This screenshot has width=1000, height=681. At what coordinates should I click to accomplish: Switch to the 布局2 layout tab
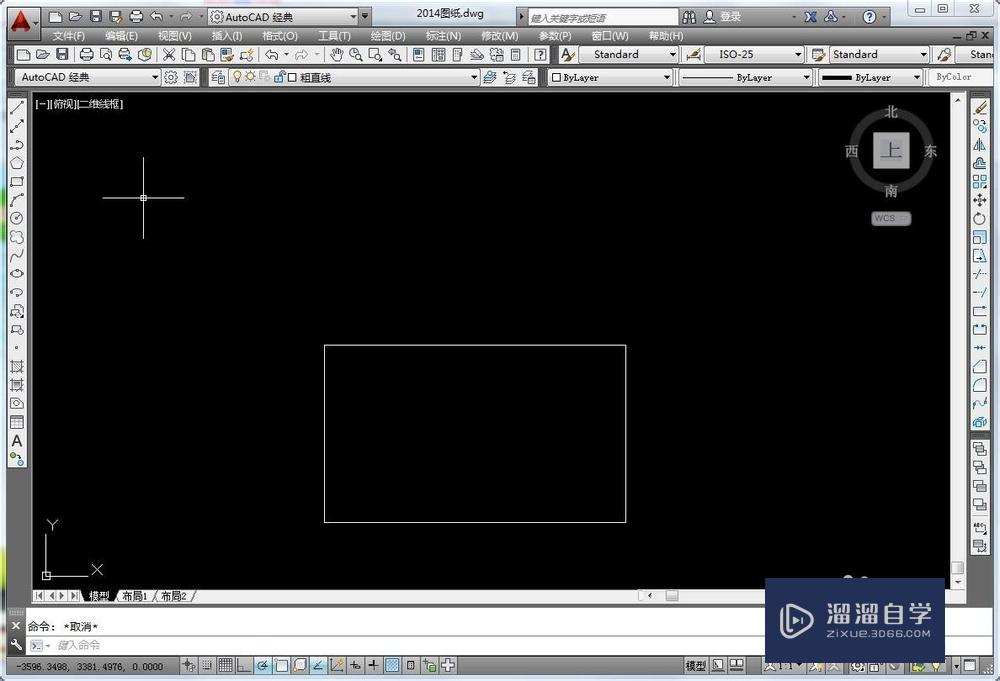click(x=173, y=596)
